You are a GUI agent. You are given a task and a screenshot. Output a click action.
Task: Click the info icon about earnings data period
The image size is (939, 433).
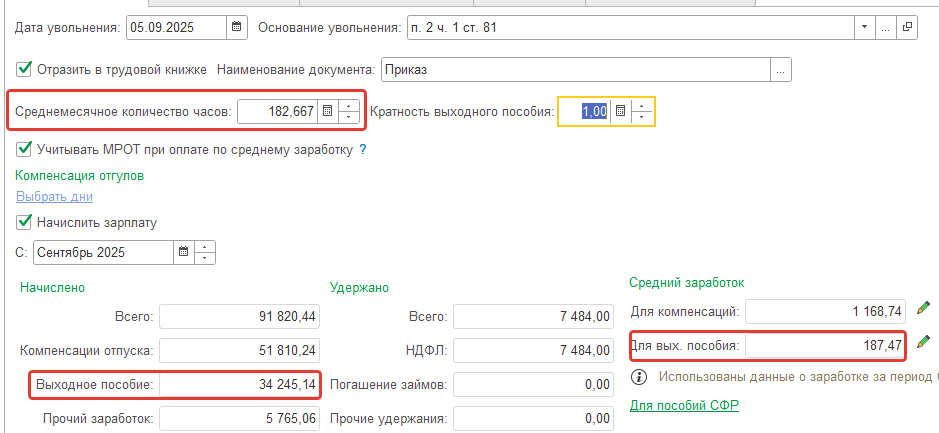(638, 377)
